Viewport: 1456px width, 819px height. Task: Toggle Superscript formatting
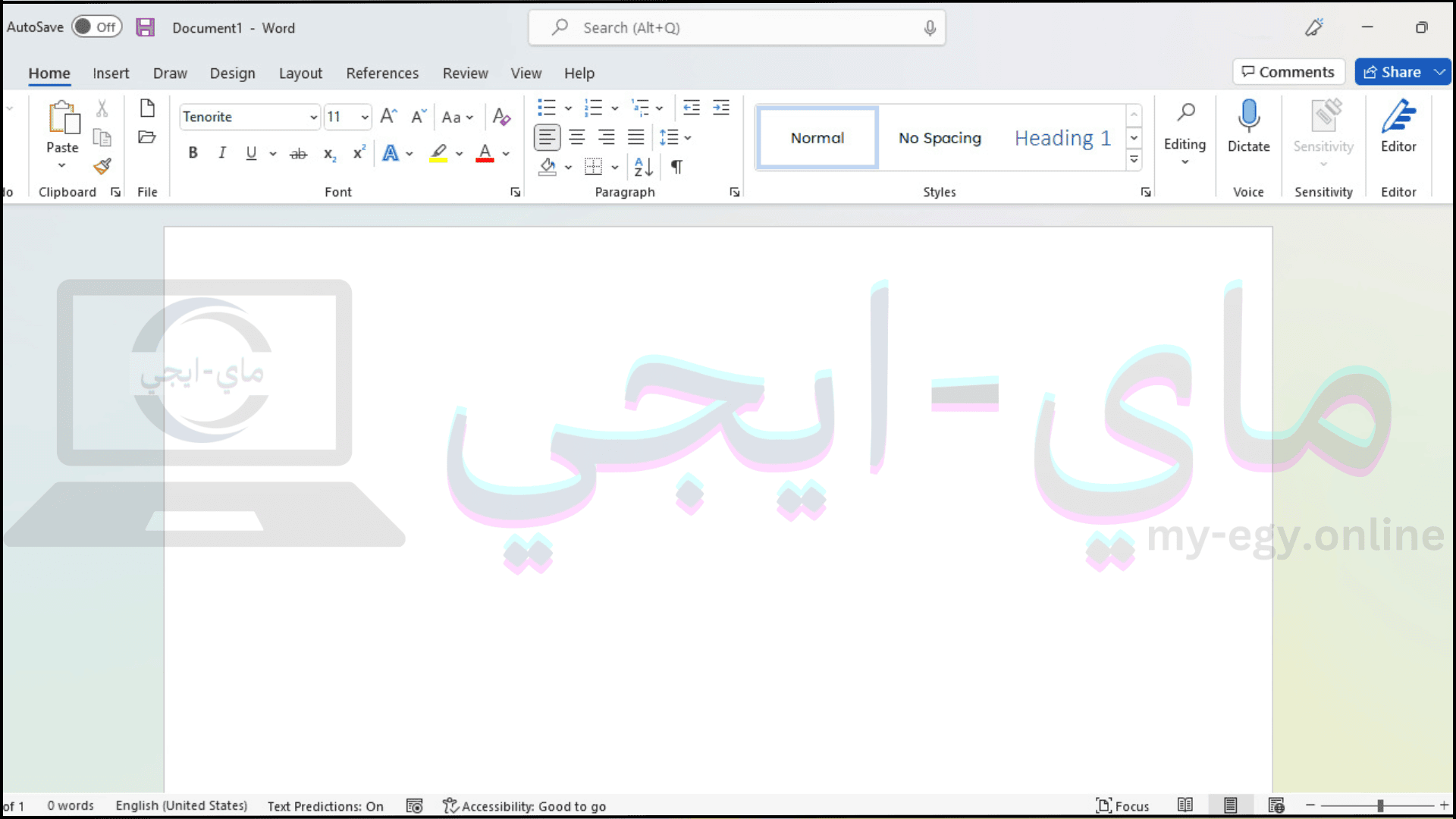(359, 153)
